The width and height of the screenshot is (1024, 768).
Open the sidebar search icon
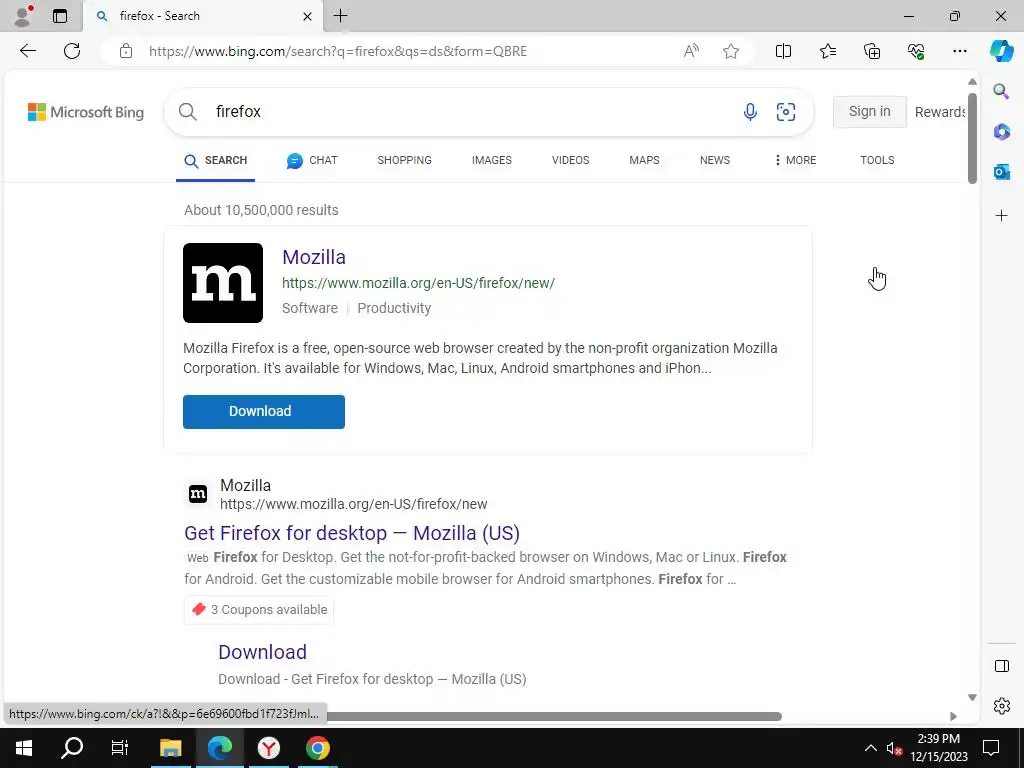pos(1001,91)
